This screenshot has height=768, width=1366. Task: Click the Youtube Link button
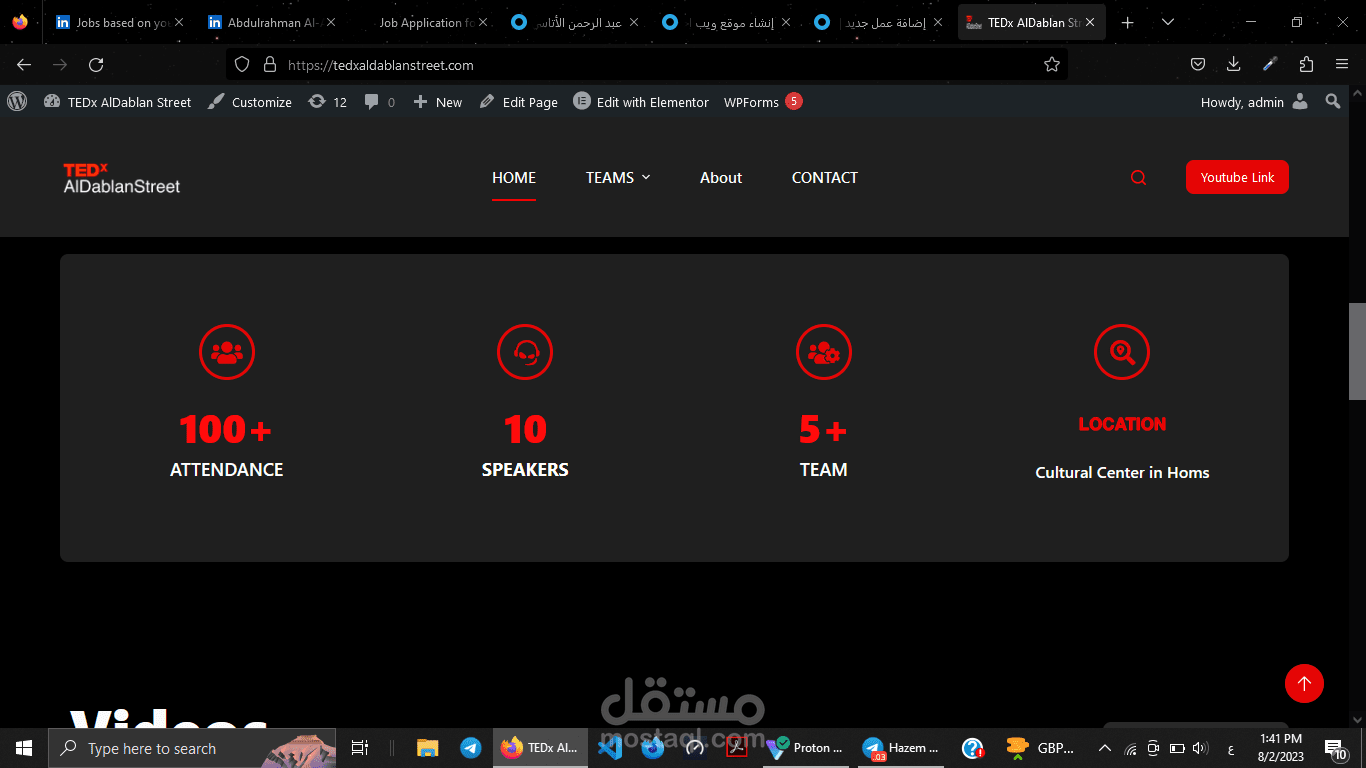tap(1237, 177)
